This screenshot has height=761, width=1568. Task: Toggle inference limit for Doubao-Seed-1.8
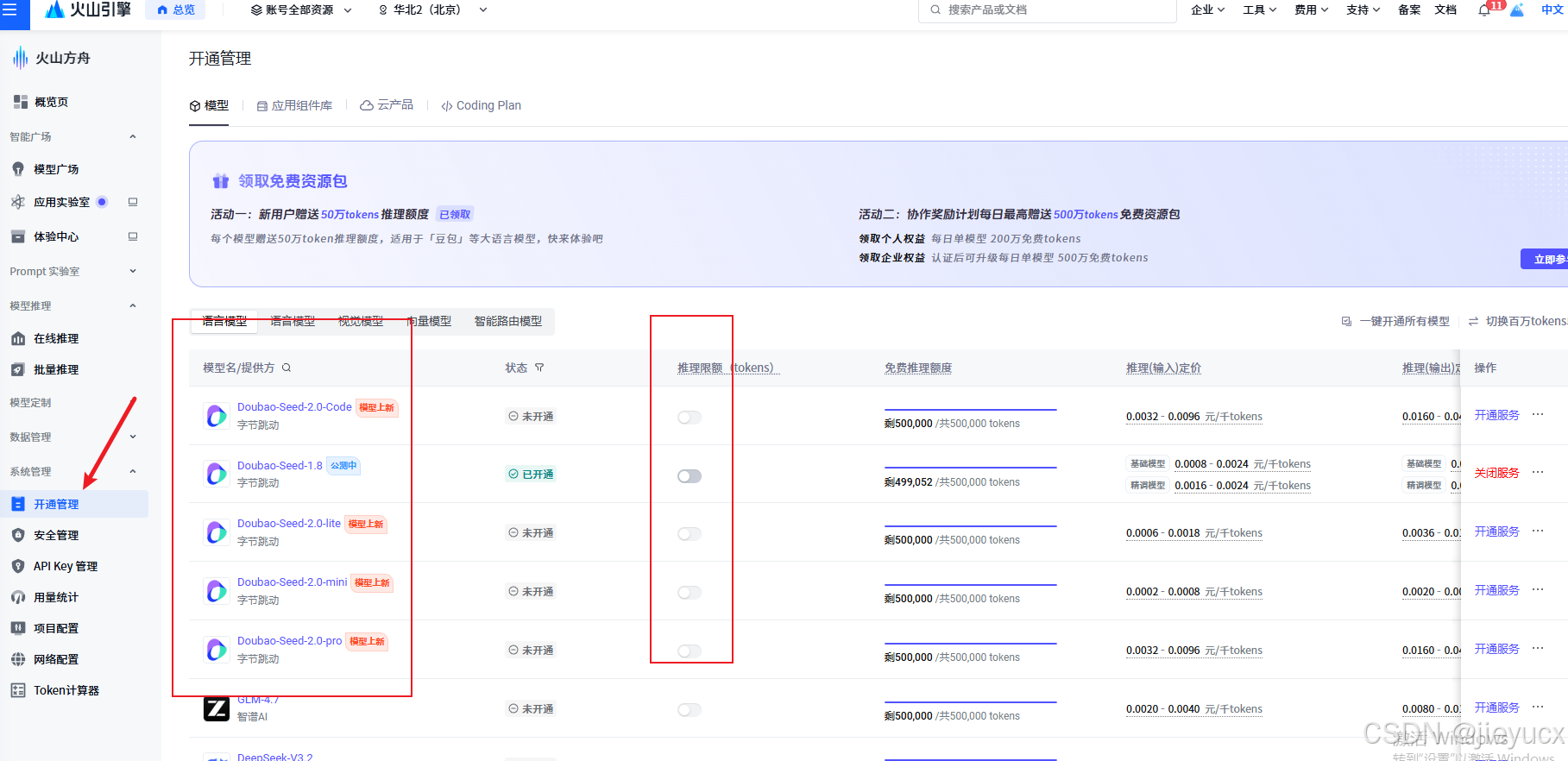tap(690, 476)
